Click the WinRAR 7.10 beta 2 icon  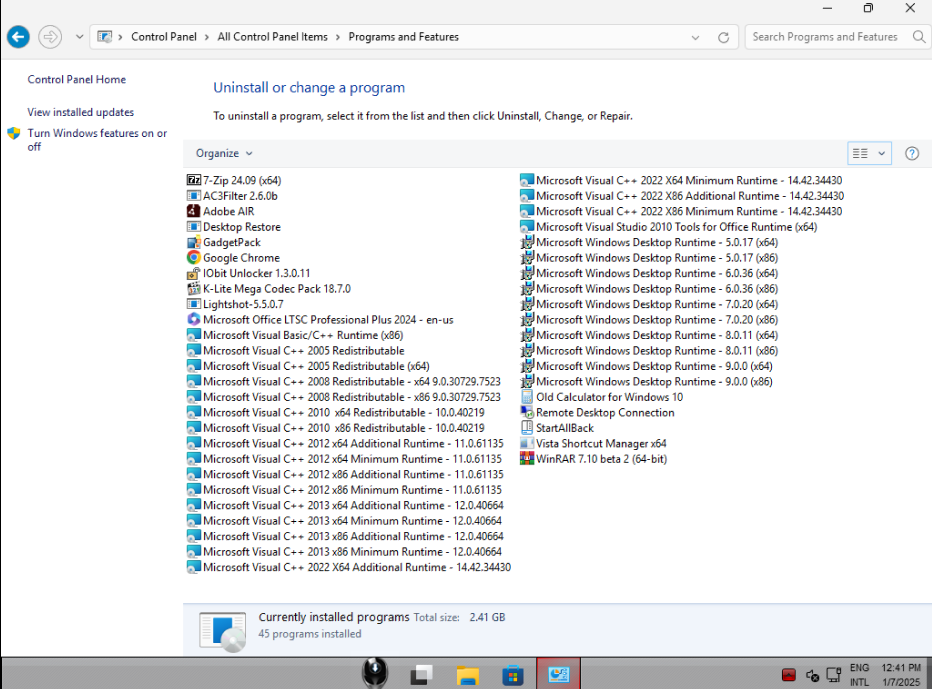[x=527, y=458]
